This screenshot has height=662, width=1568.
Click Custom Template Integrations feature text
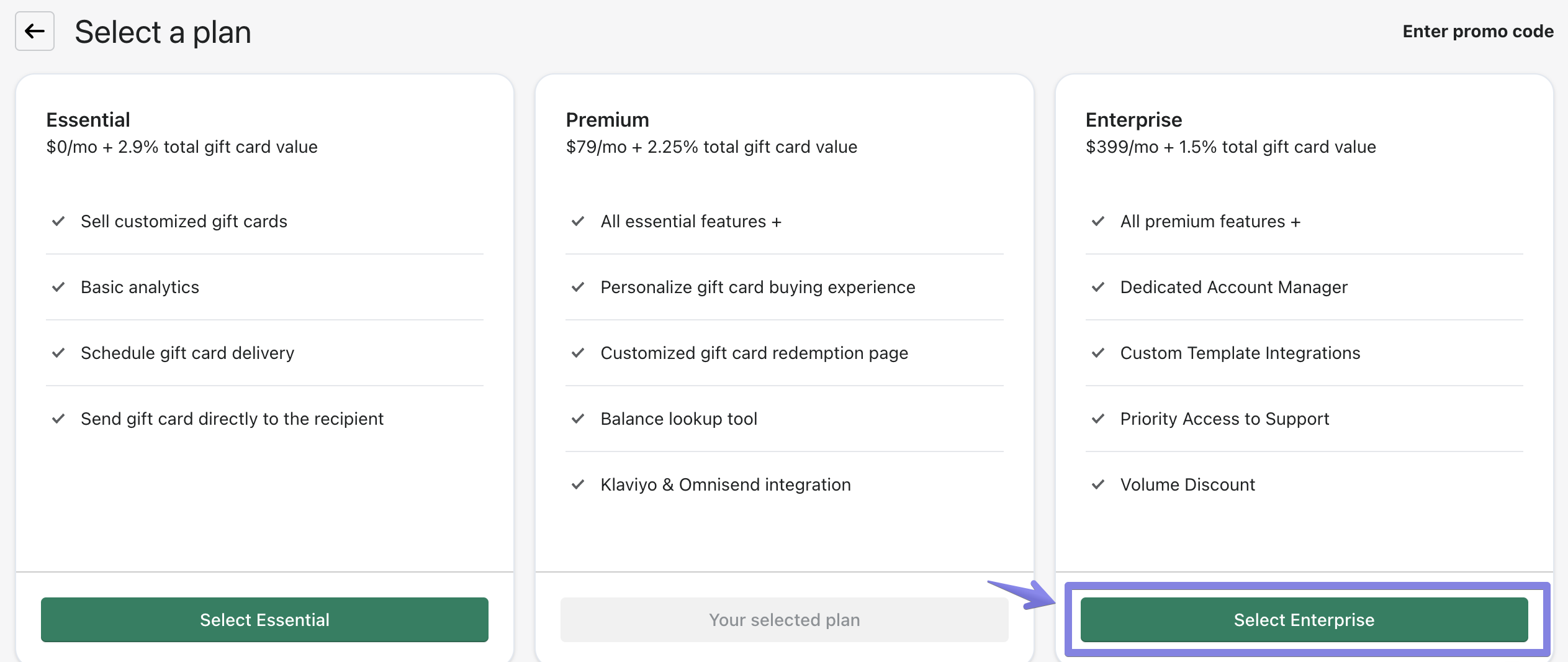(x=1240, y=353)
